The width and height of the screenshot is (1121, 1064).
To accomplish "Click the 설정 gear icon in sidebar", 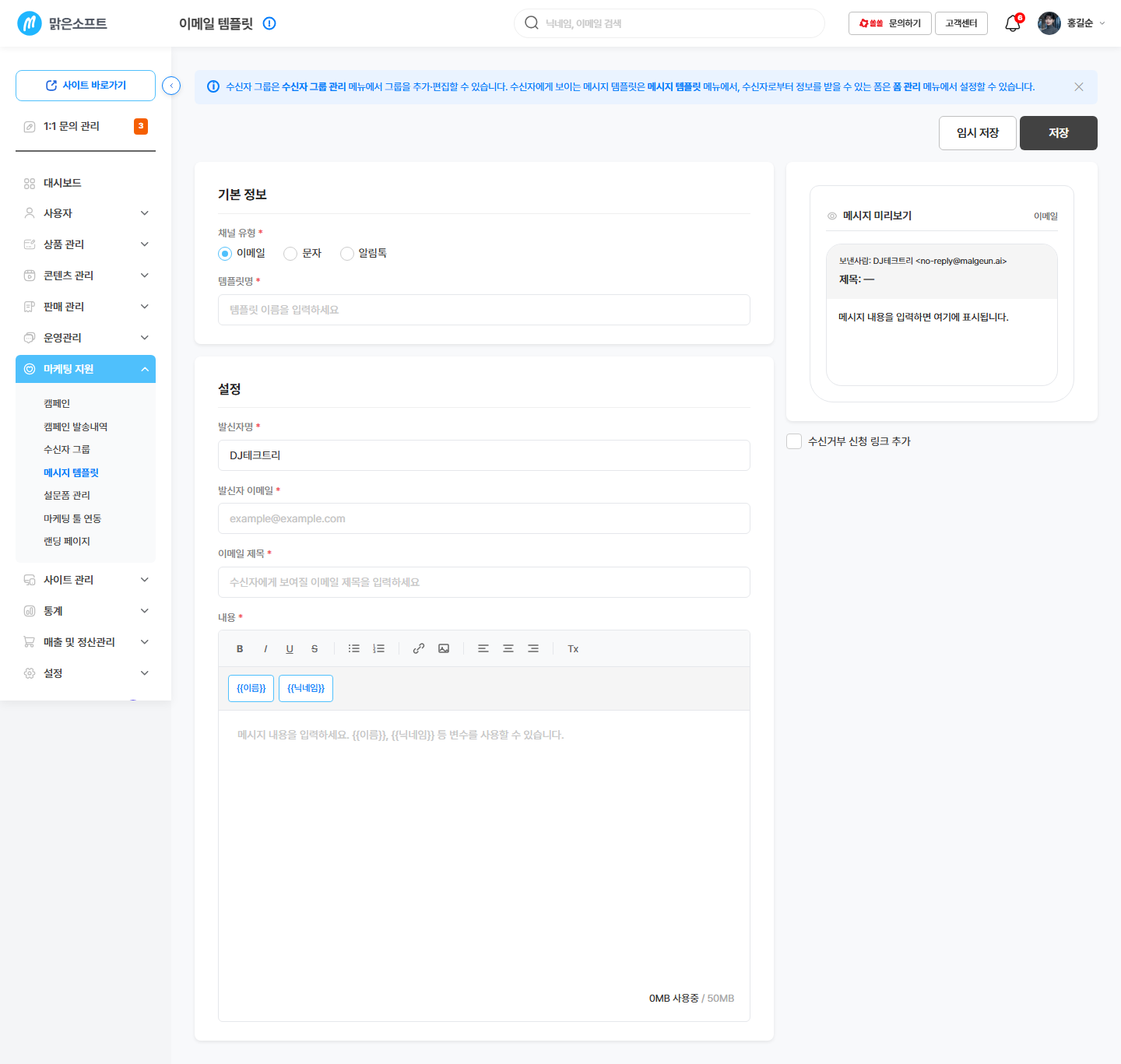I will (30, 673).
